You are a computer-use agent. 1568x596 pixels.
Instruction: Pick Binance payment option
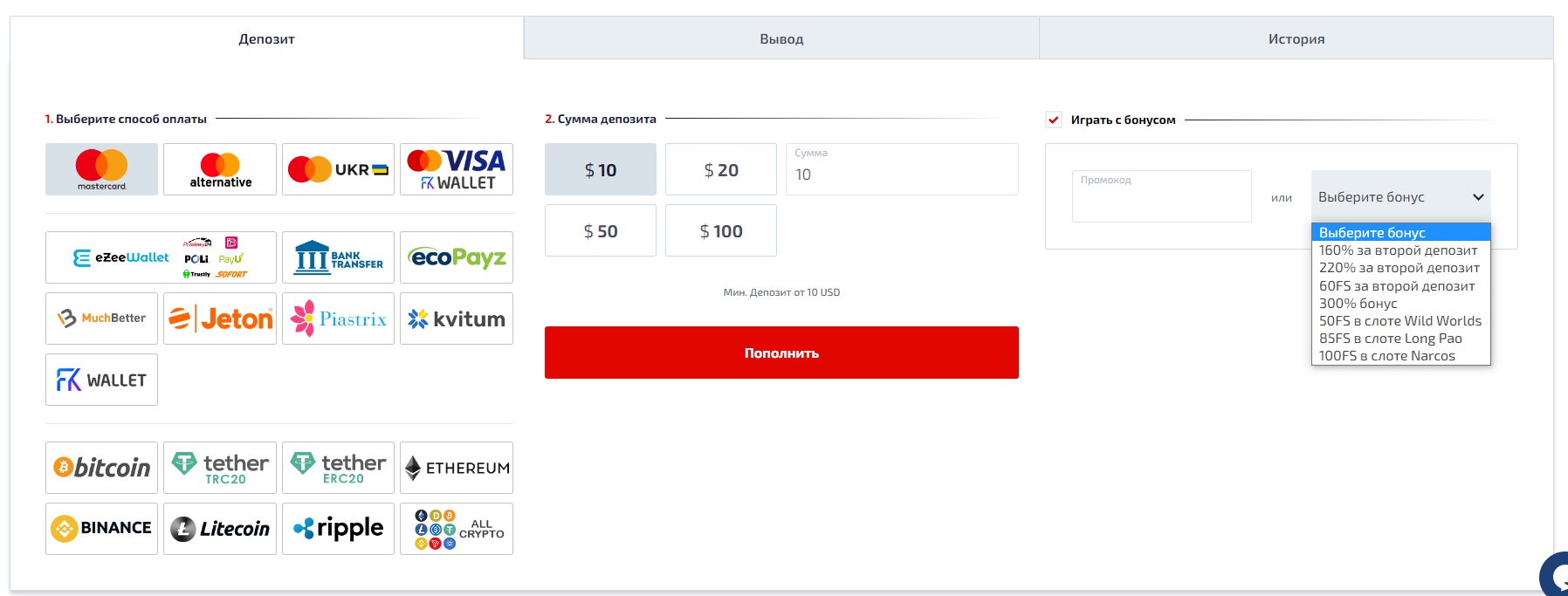pos(101,529)
